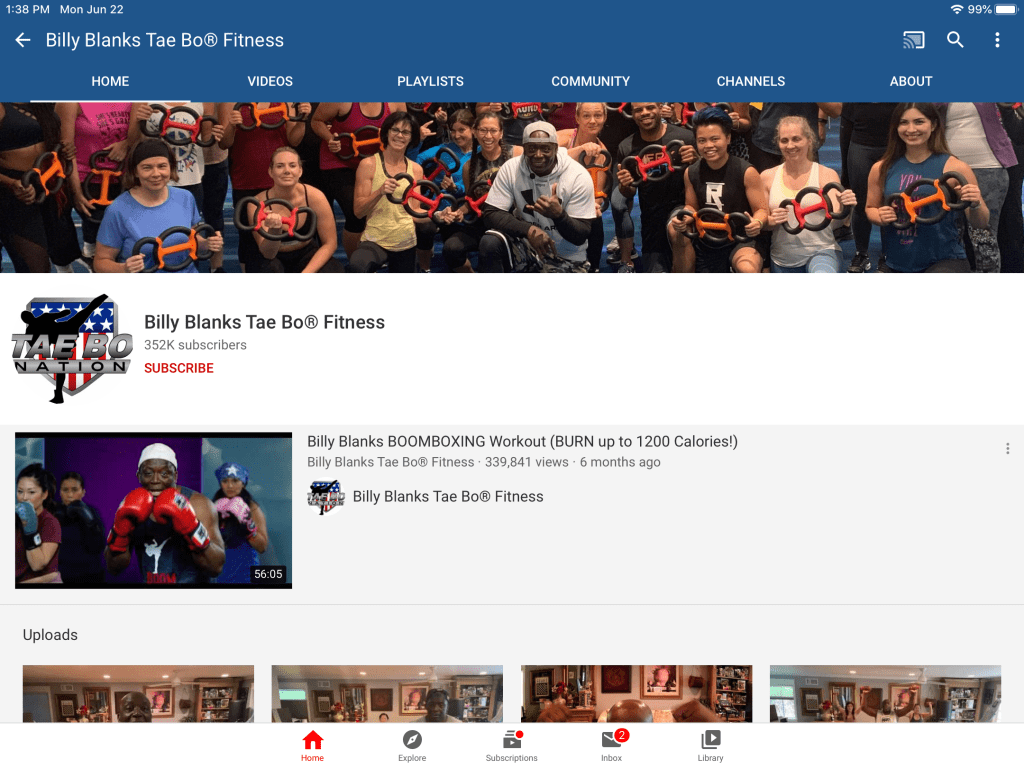Switch to the Playlists tab

[430, 81]
